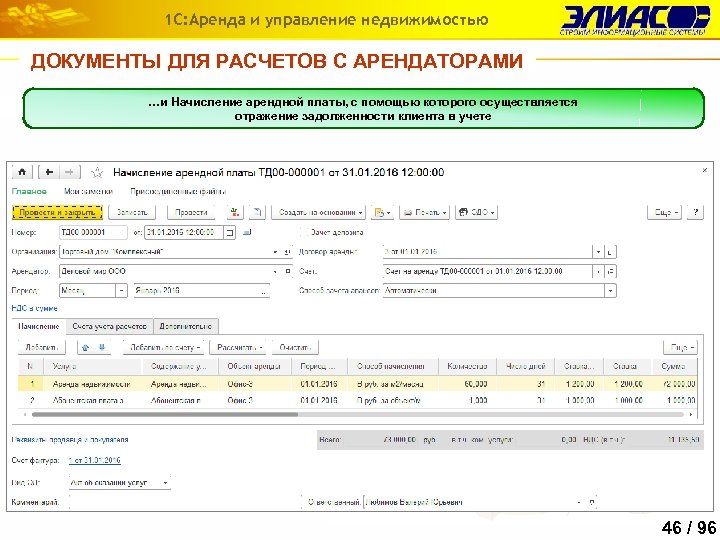The width and height of the screenshot is (720, 540).
Task: Open Создать на основании menu
Action: 319,212
